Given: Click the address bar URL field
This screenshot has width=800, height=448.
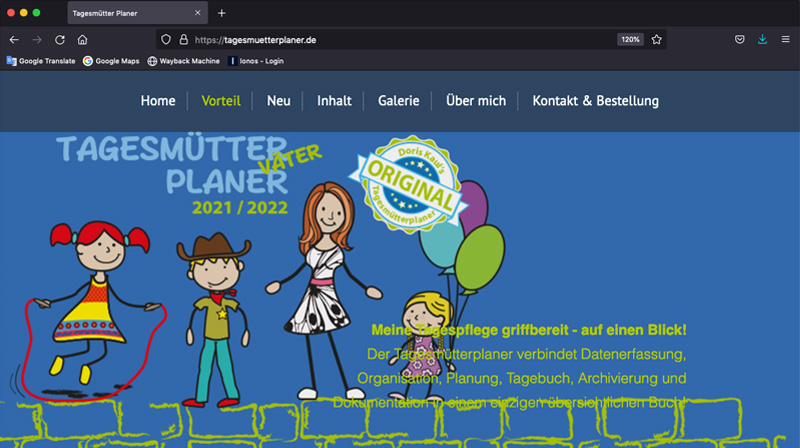Looking at the screenshot, I should tap(400, 40).
